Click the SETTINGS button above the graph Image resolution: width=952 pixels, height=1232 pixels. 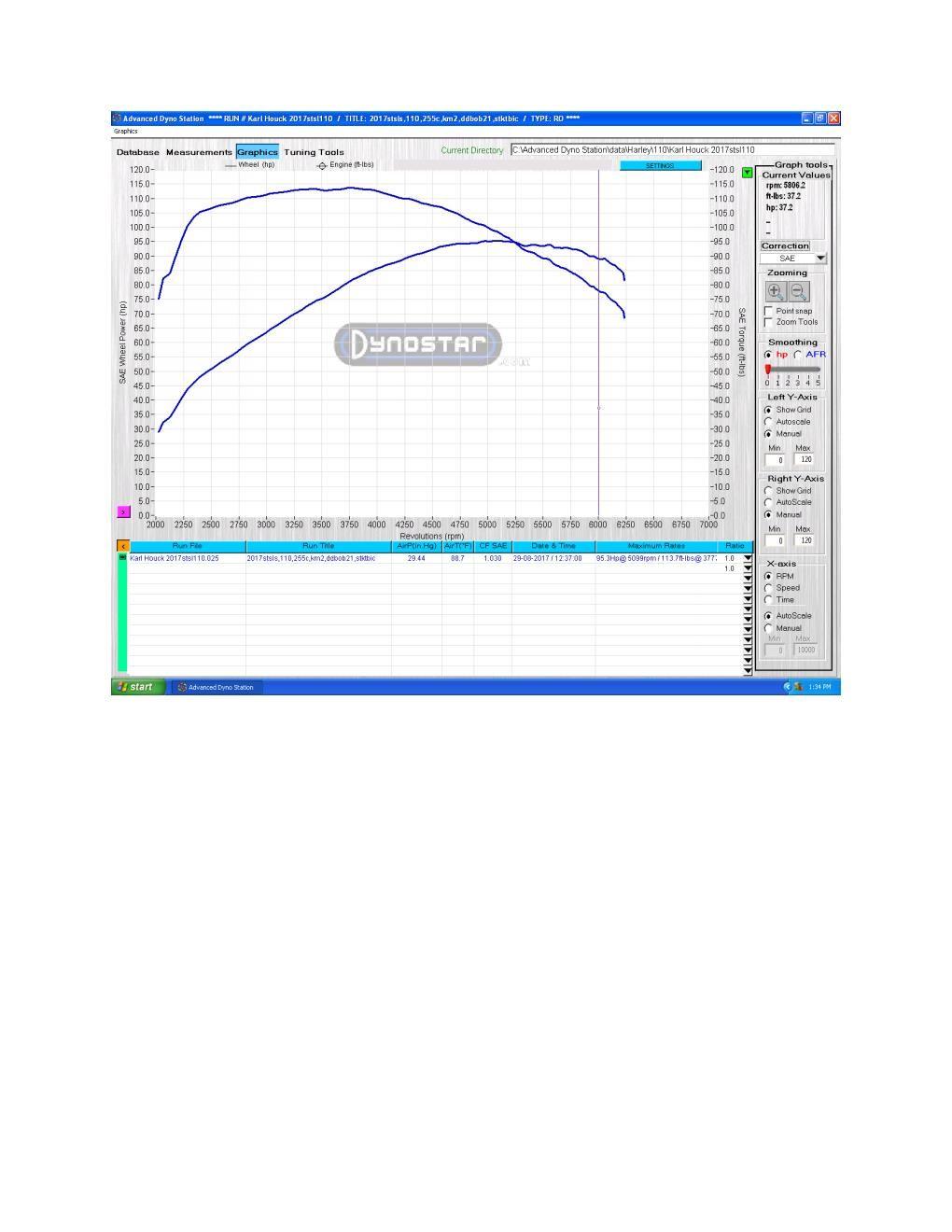(x=660, y=165)
